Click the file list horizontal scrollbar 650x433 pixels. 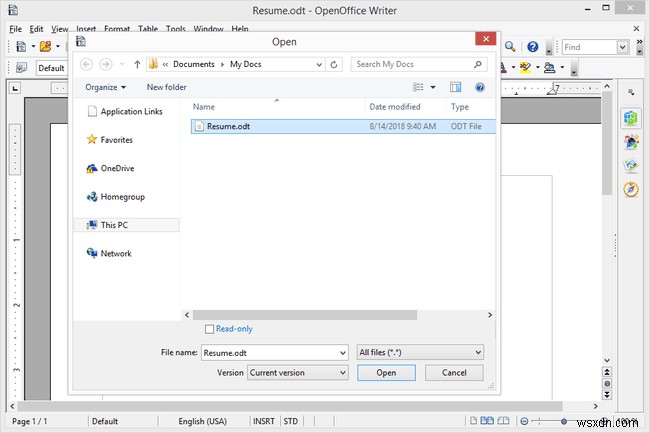305,315
